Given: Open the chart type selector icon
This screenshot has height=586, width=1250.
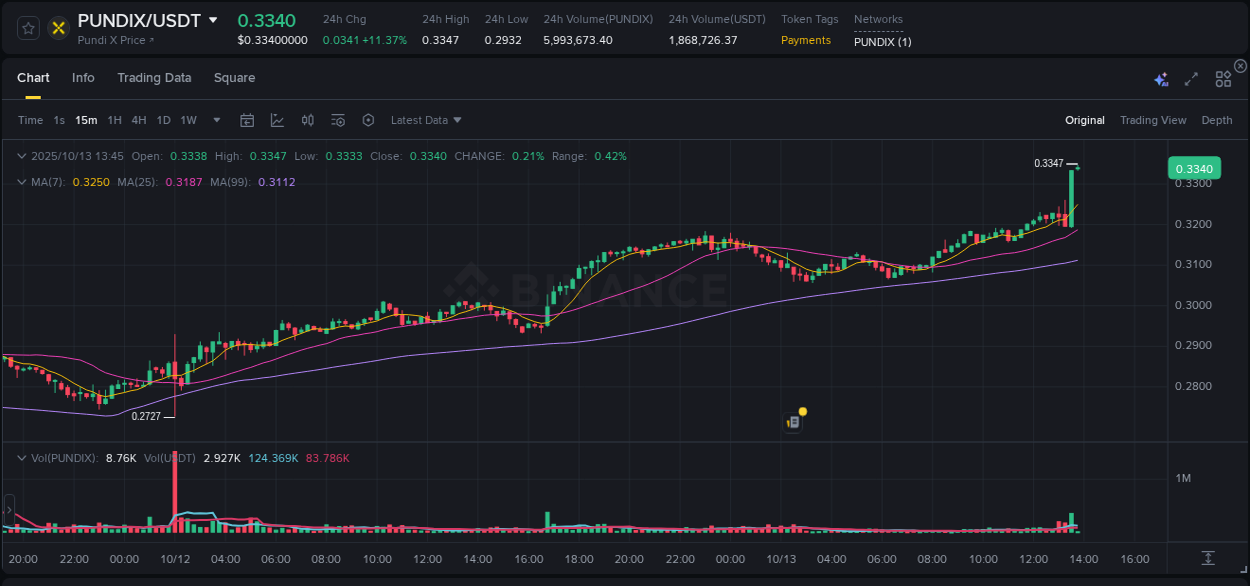Looking at the screenshot, I should [277, 119].
